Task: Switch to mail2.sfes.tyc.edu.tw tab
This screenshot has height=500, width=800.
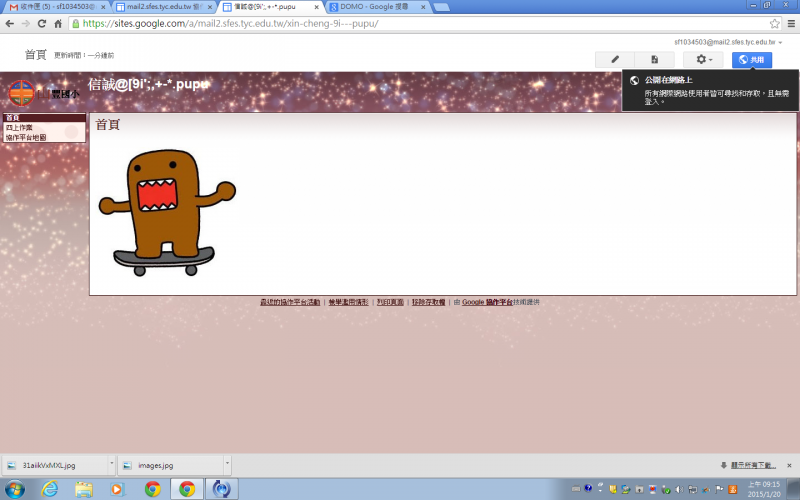Action: tap(162, 7)
